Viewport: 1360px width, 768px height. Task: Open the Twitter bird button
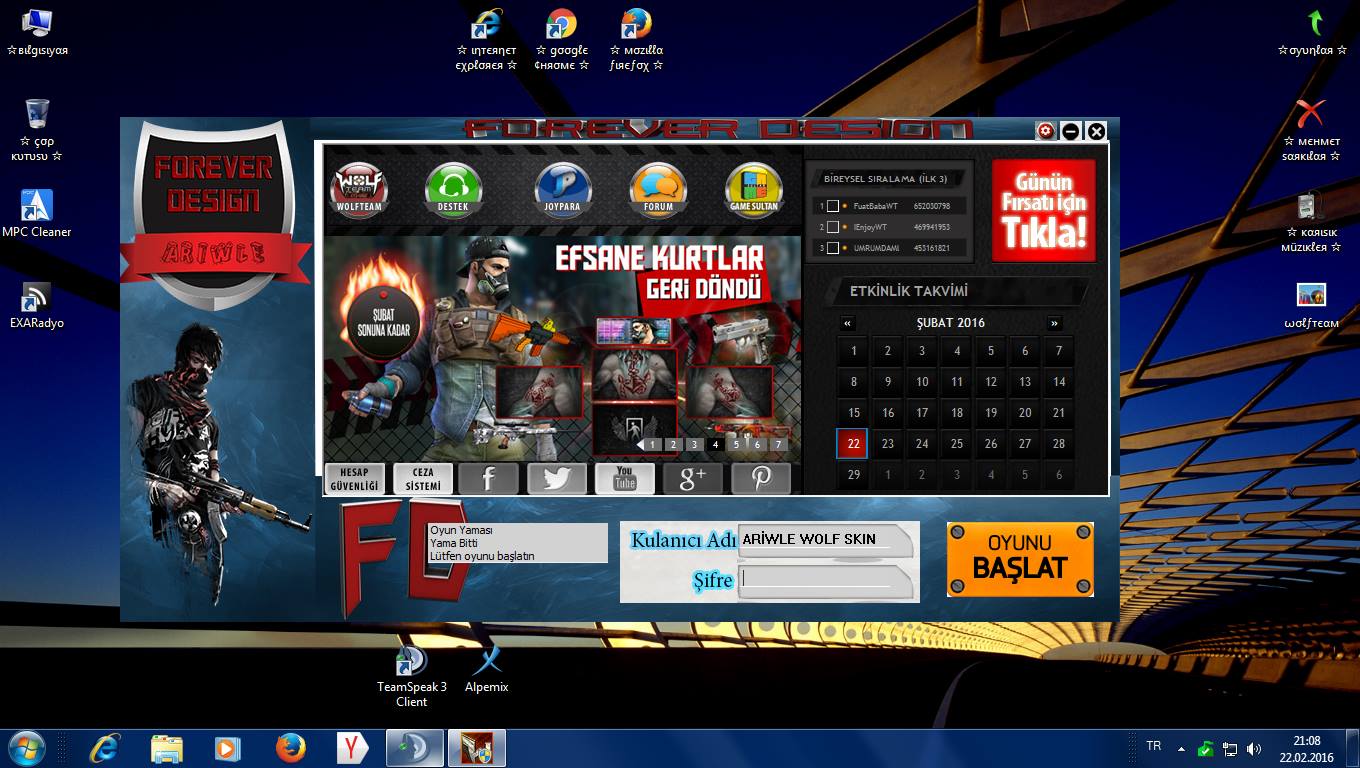click(x=557, y=478)
